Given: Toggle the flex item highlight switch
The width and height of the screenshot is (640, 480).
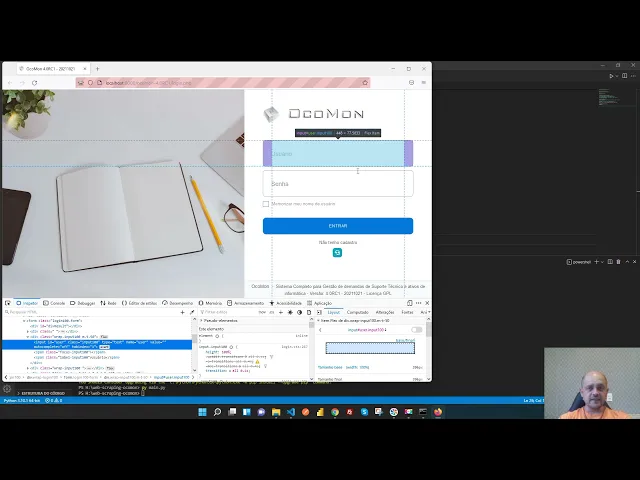Looking at the screenshot, I should pyautogui.click(x=416, y=329).
